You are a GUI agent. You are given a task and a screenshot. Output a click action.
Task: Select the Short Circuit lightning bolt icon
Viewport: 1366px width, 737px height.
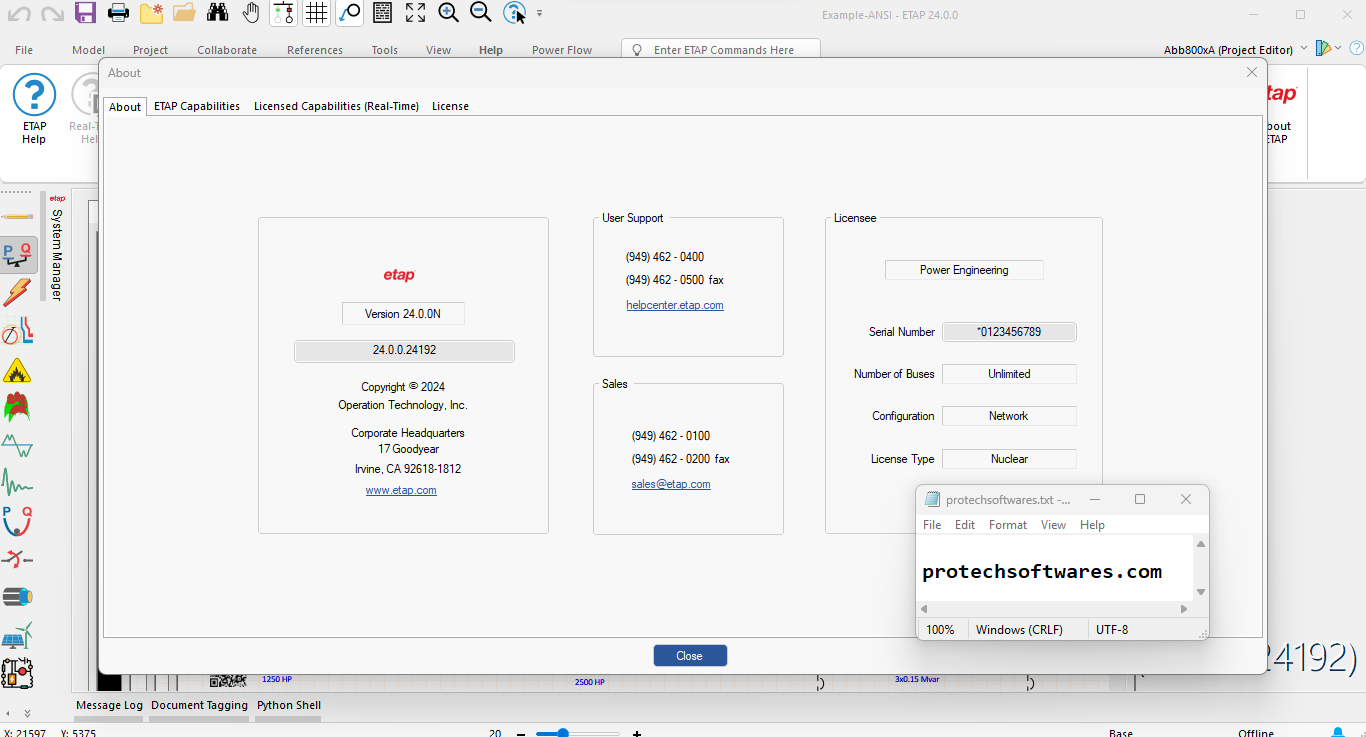[x=18, y=293]
